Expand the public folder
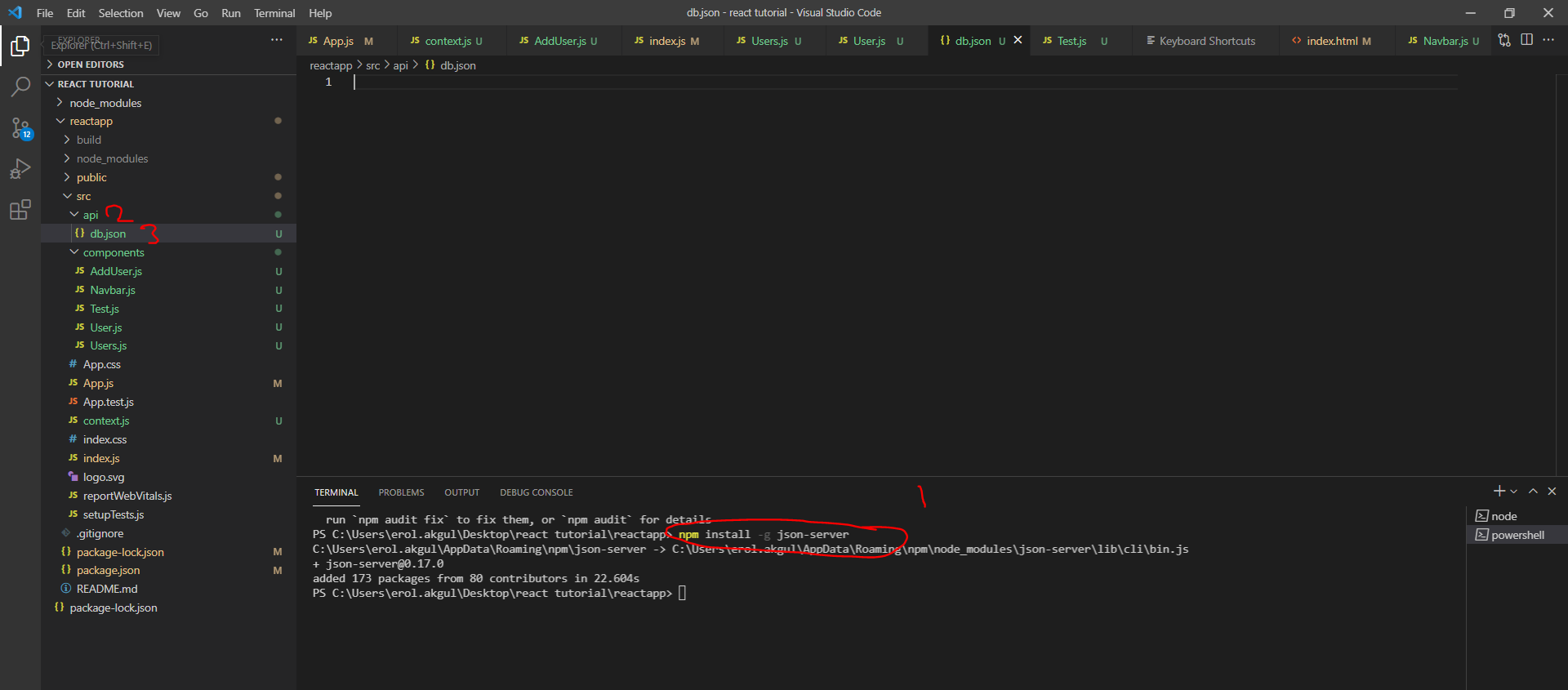Viewport: 1568px width, 690px height. click(x=91, y=177)
